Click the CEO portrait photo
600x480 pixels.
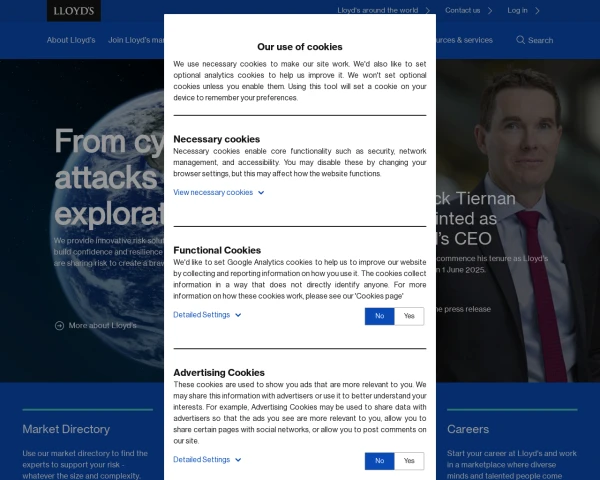[x=518, y=221]
